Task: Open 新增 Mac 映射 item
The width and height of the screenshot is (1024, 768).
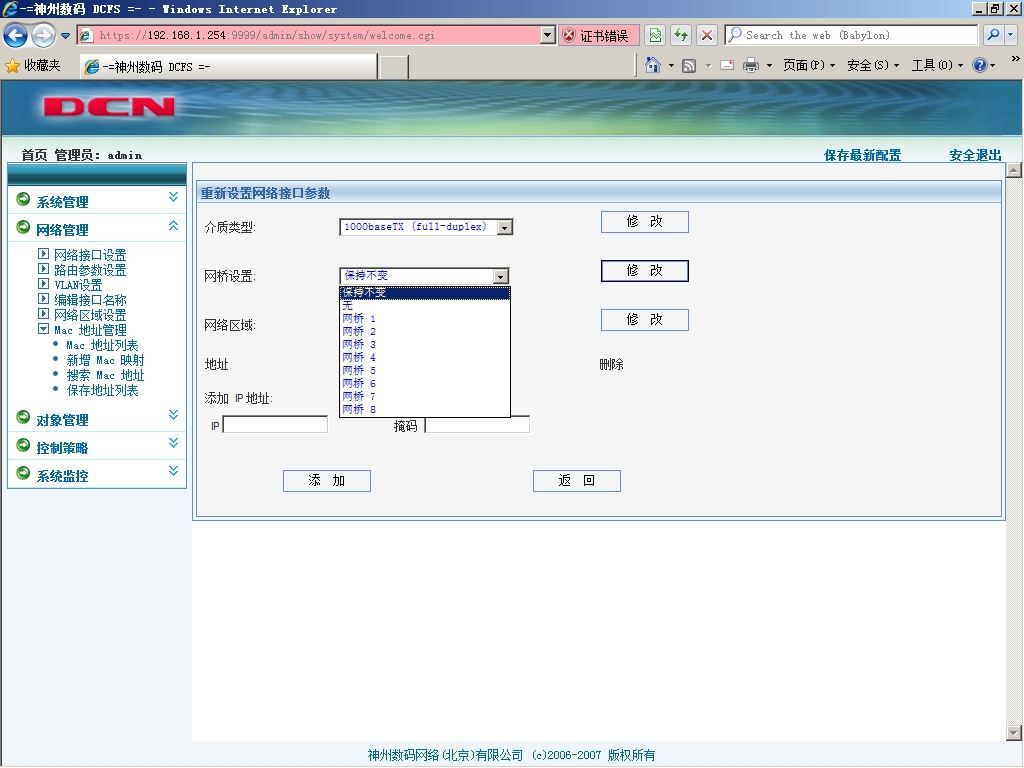Action: (105, 360)
